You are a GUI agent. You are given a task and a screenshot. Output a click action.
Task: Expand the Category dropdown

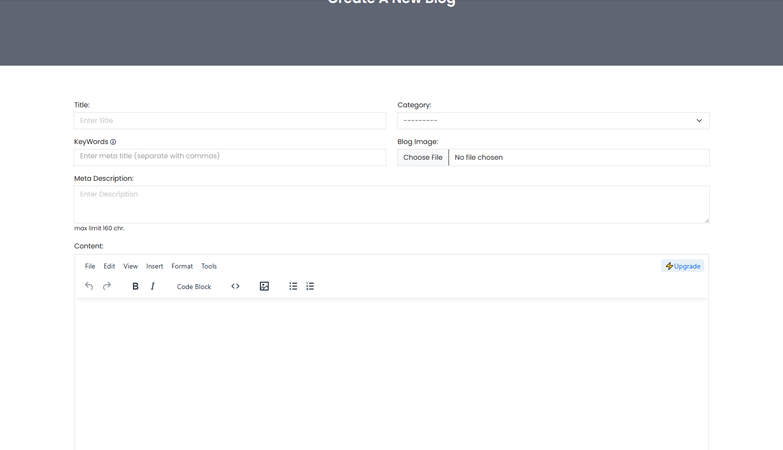click(553, 121)
